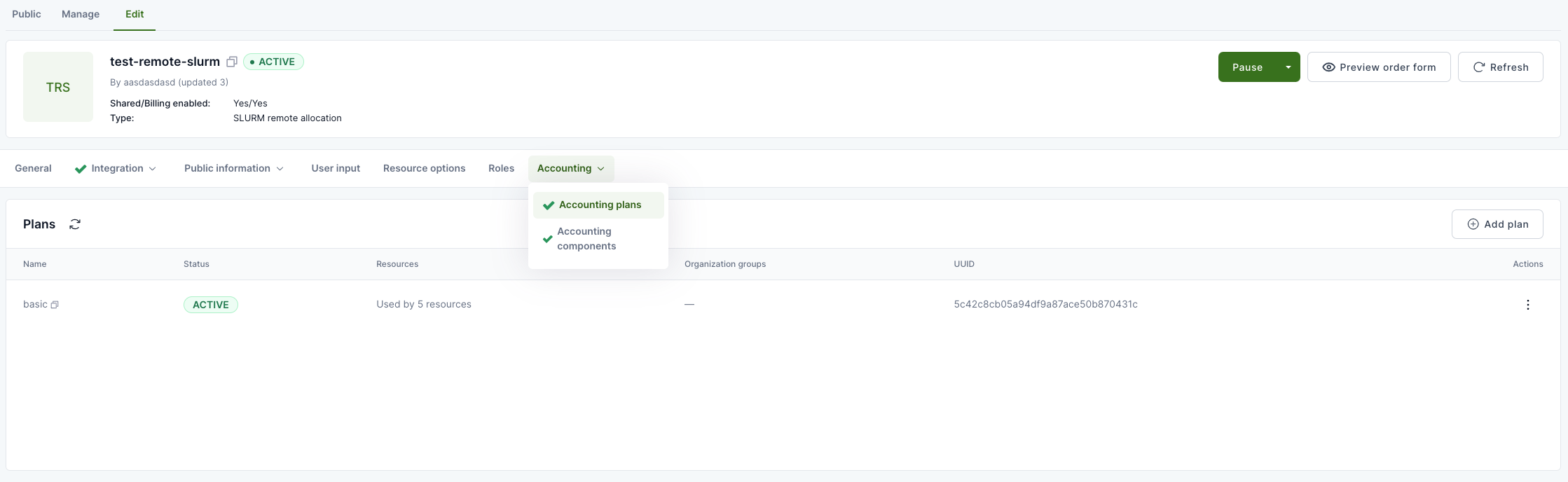This screenshot has height=482, width=1568.
Task: Copy the test-remote-slurm offering name
Action: click(232, 62)
